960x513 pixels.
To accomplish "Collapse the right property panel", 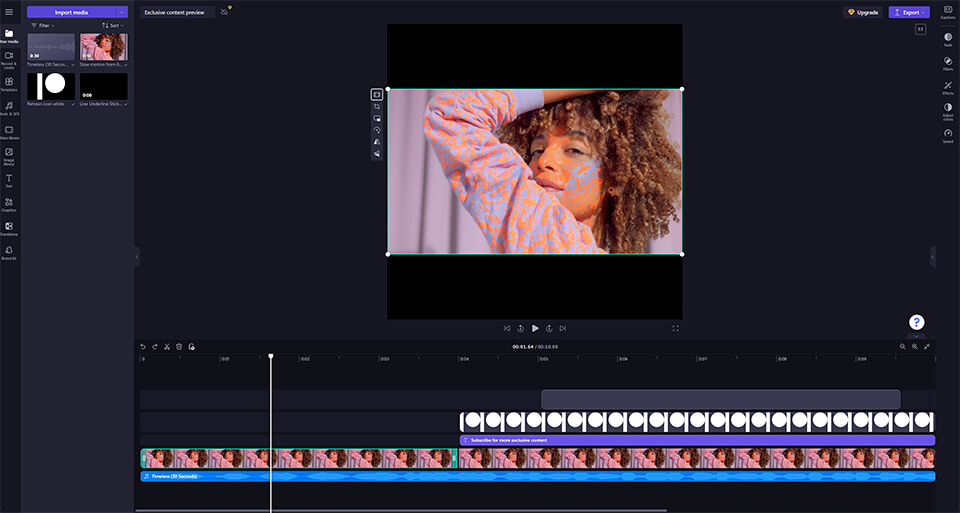I will tap(932, 256).
